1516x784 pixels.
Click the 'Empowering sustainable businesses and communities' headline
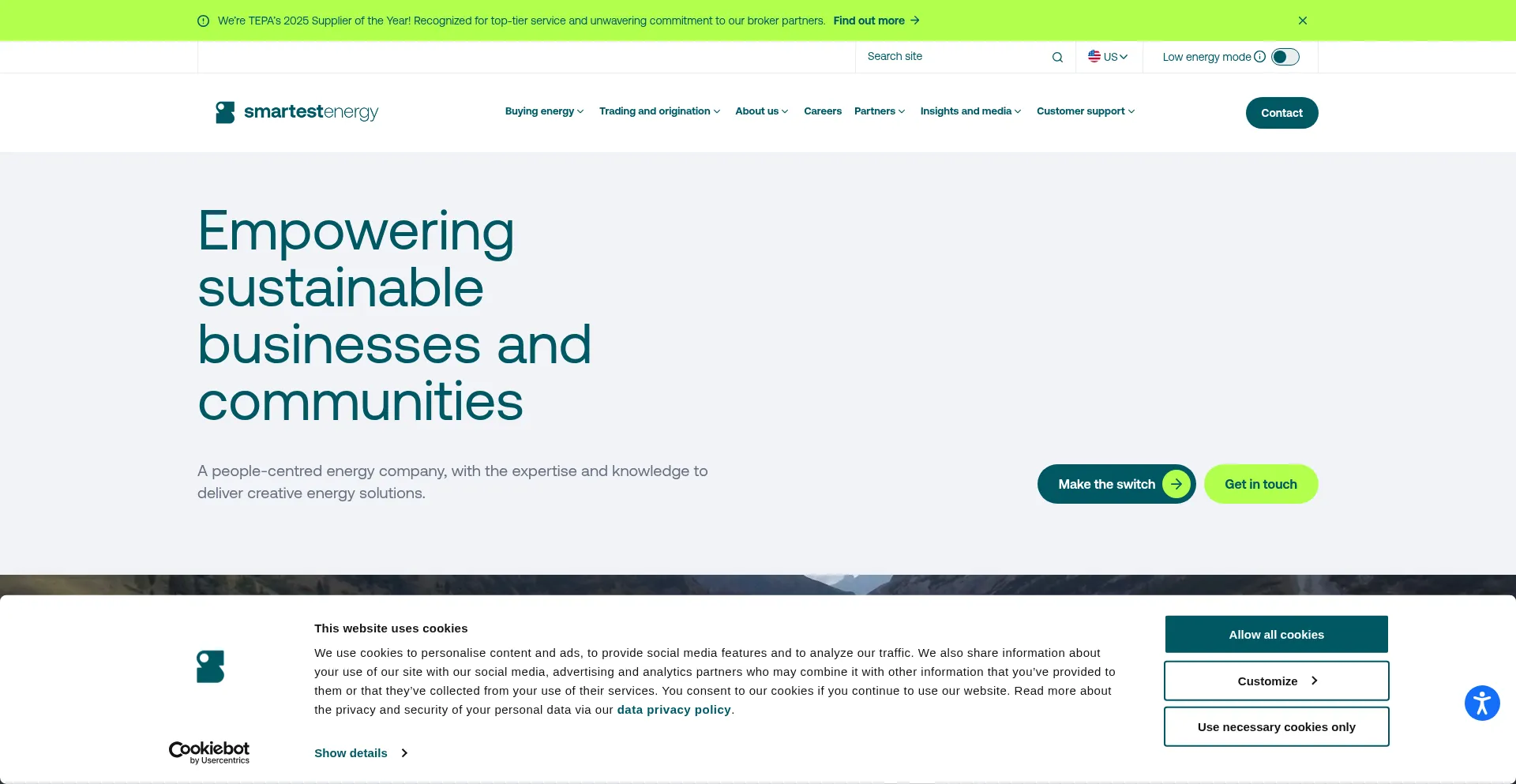395,316
